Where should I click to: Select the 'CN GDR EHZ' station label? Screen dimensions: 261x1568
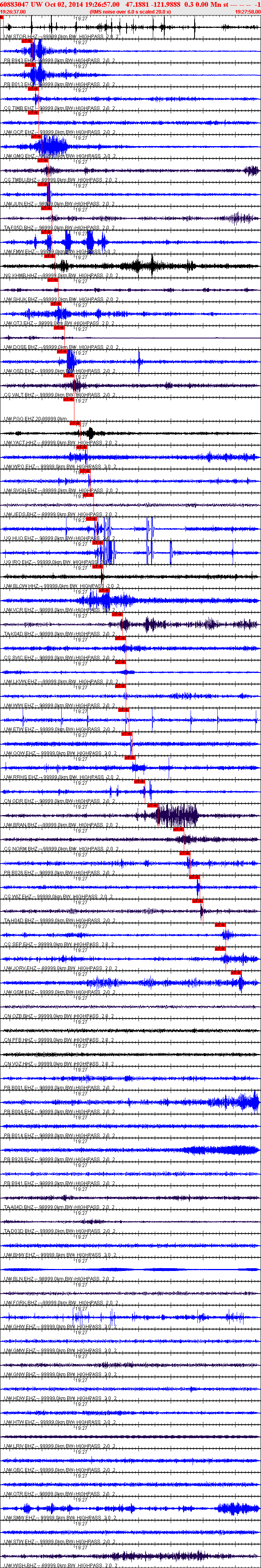click(x=19, y=801)
